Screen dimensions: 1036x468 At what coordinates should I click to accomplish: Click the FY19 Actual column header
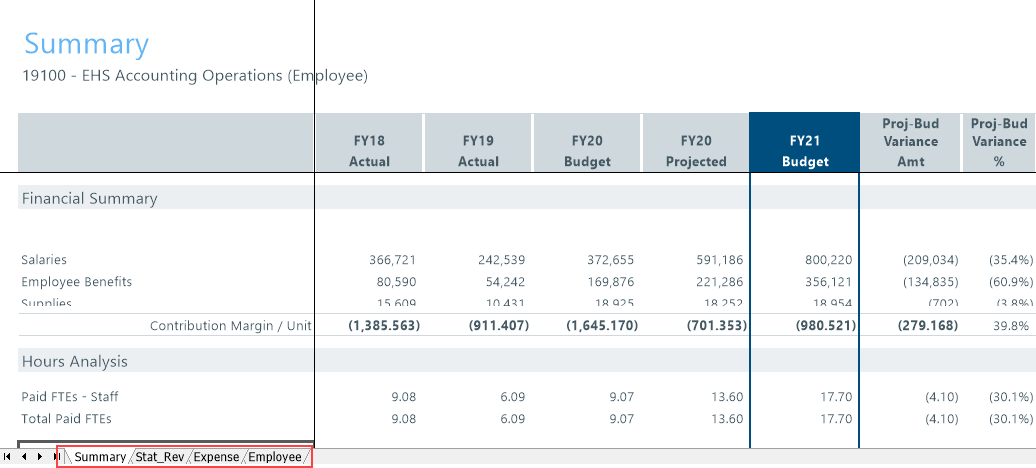(478, 151)
